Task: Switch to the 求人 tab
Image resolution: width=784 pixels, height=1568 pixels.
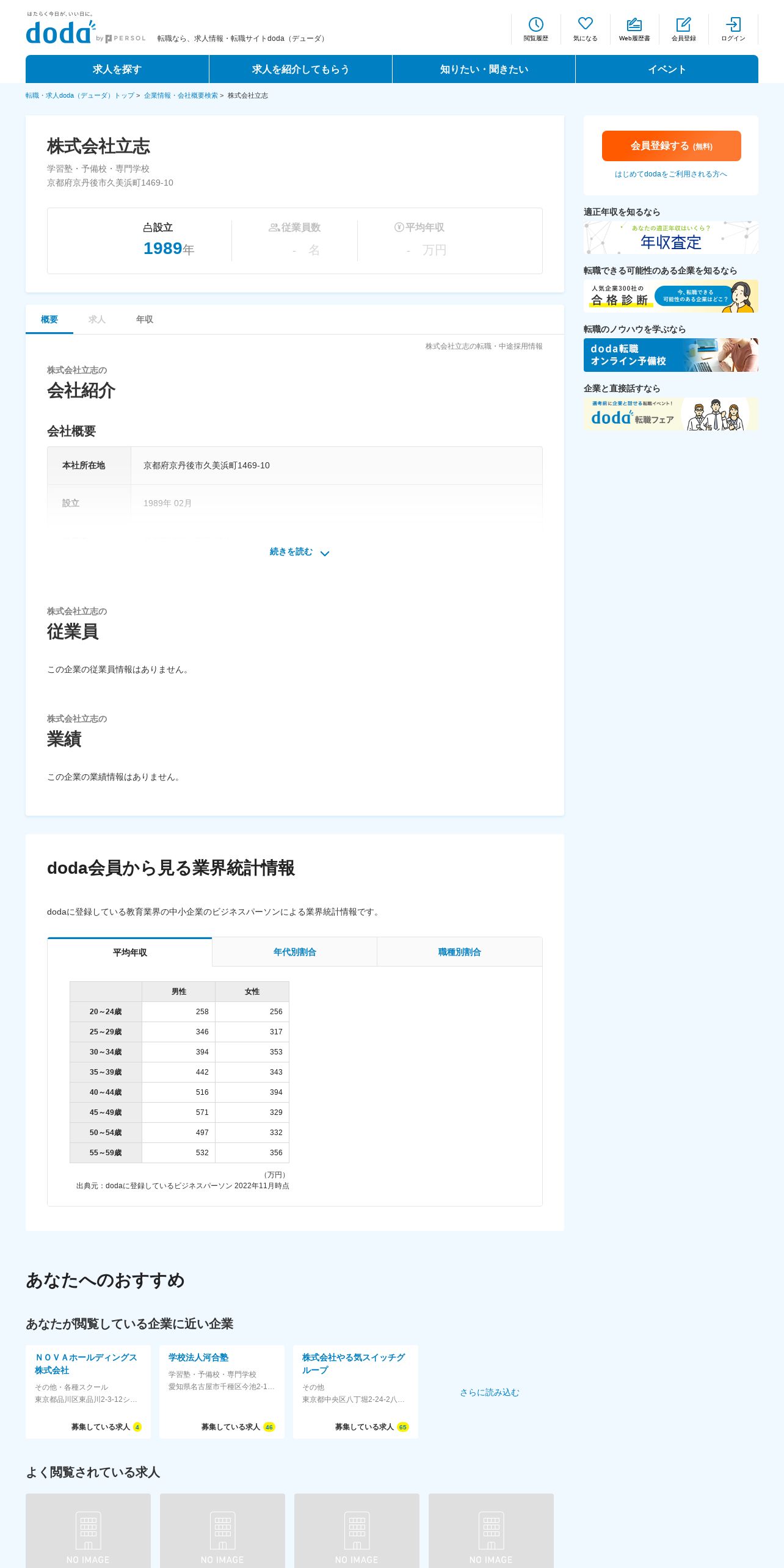Action: pyautogui.click(x=97, y=319)
